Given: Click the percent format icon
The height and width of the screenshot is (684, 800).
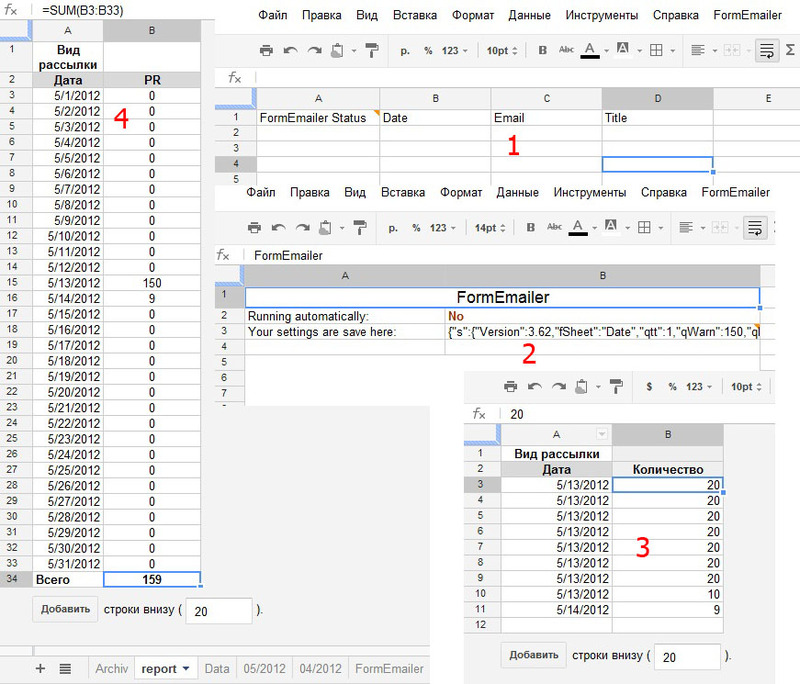Looking at the screenshot, I should pos(428,49).
